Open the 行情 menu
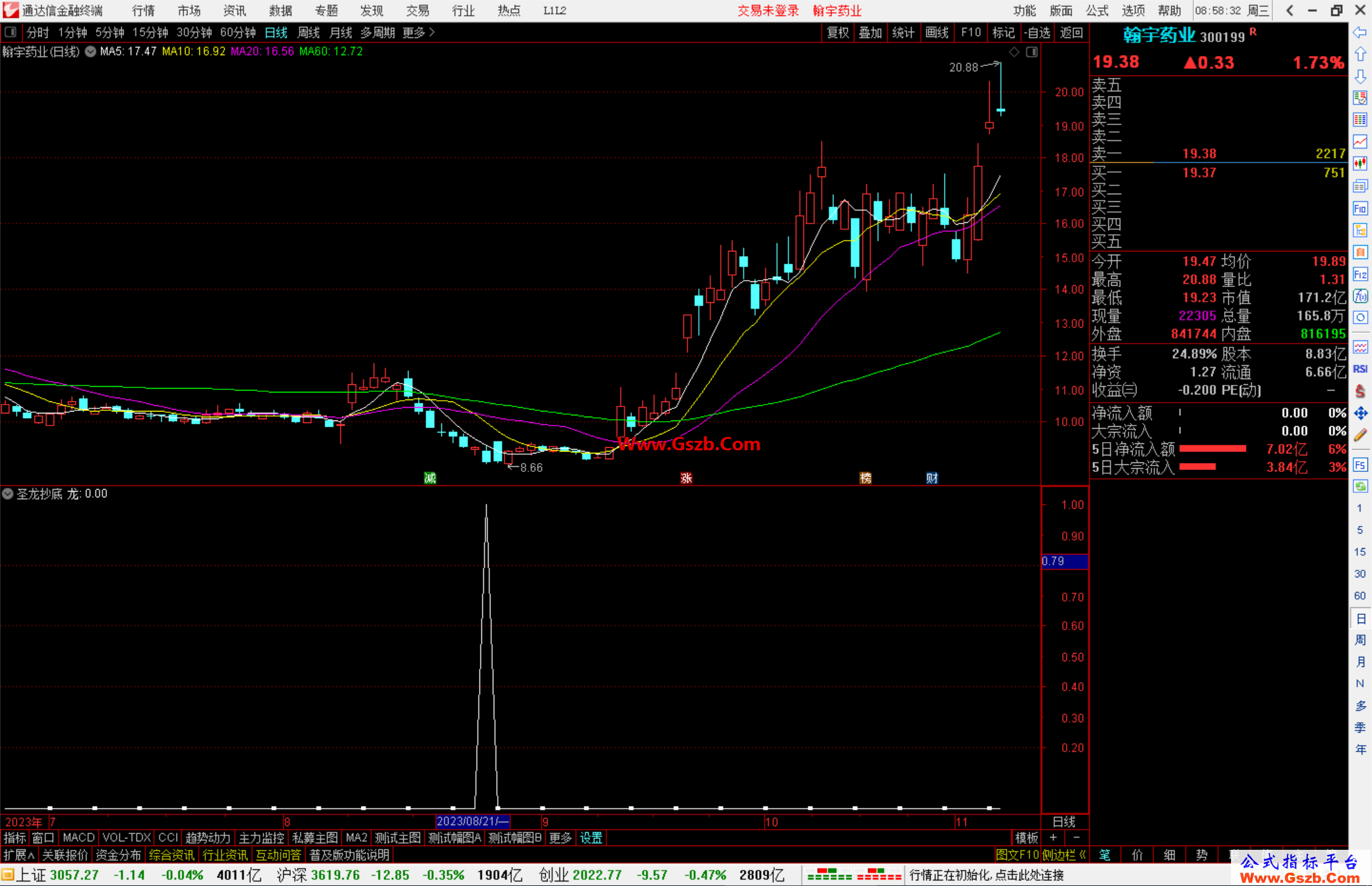The width and height of the screenshot is (1372, 886). (144, 11)
